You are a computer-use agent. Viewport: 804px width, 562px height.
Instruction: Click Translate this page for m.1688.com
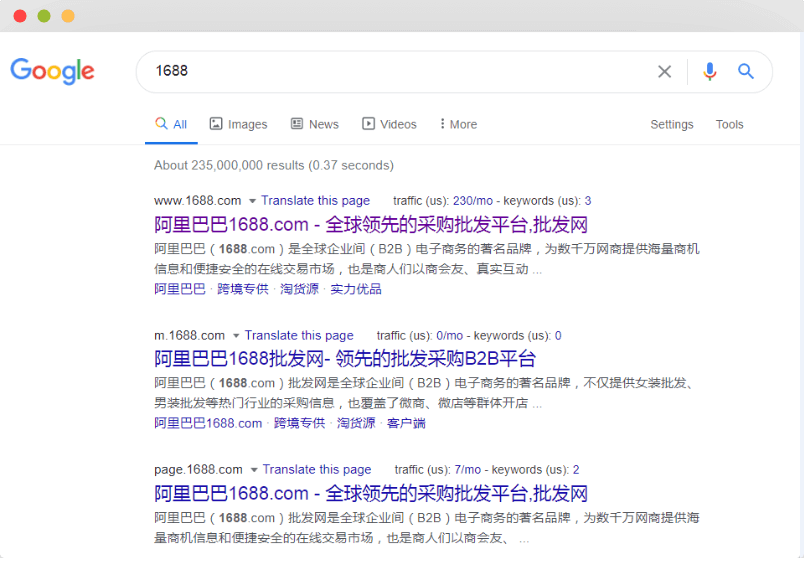[299, 335]
